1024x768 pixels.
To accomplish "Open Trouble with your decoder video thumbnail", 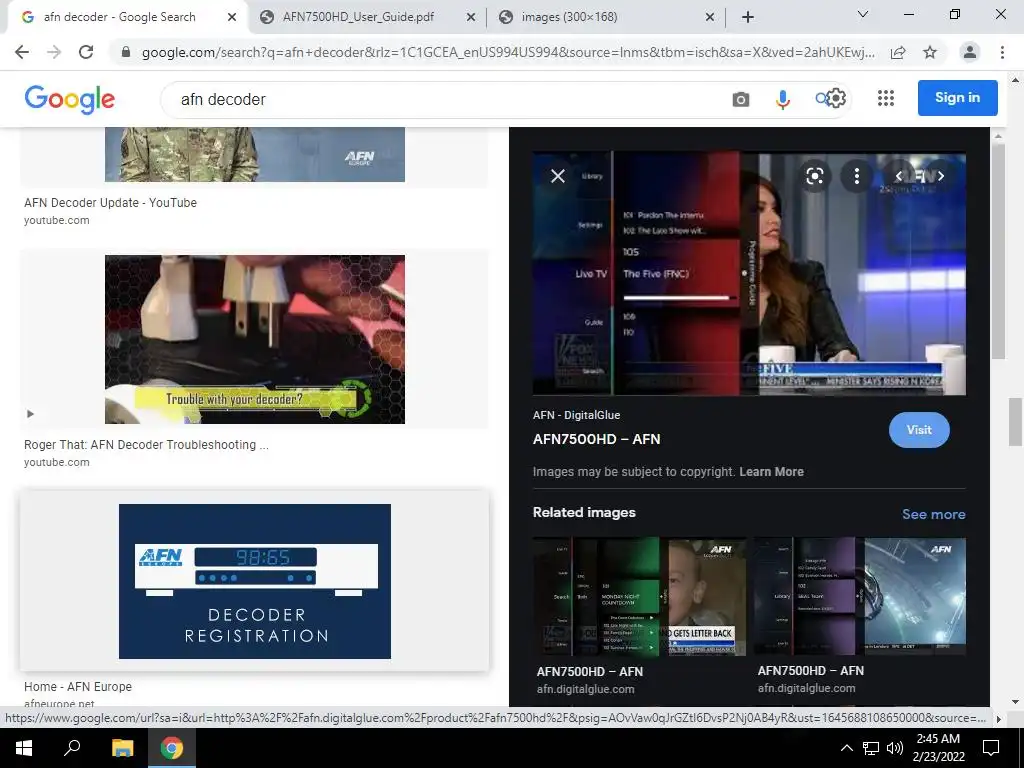I will click(255, 339).
